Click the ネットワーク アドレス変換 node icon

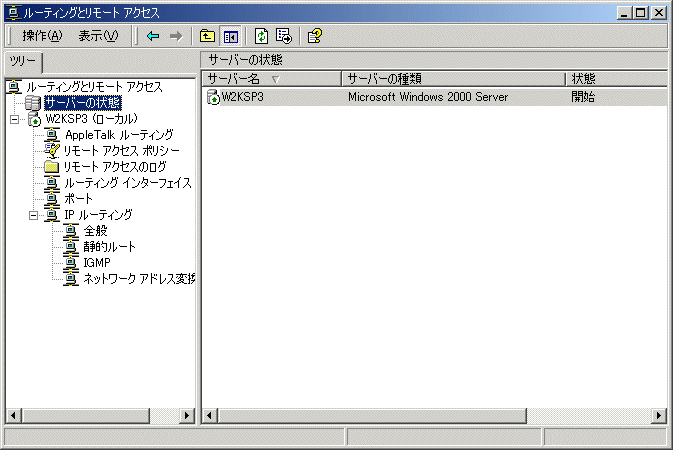click(x=71, y=279)
